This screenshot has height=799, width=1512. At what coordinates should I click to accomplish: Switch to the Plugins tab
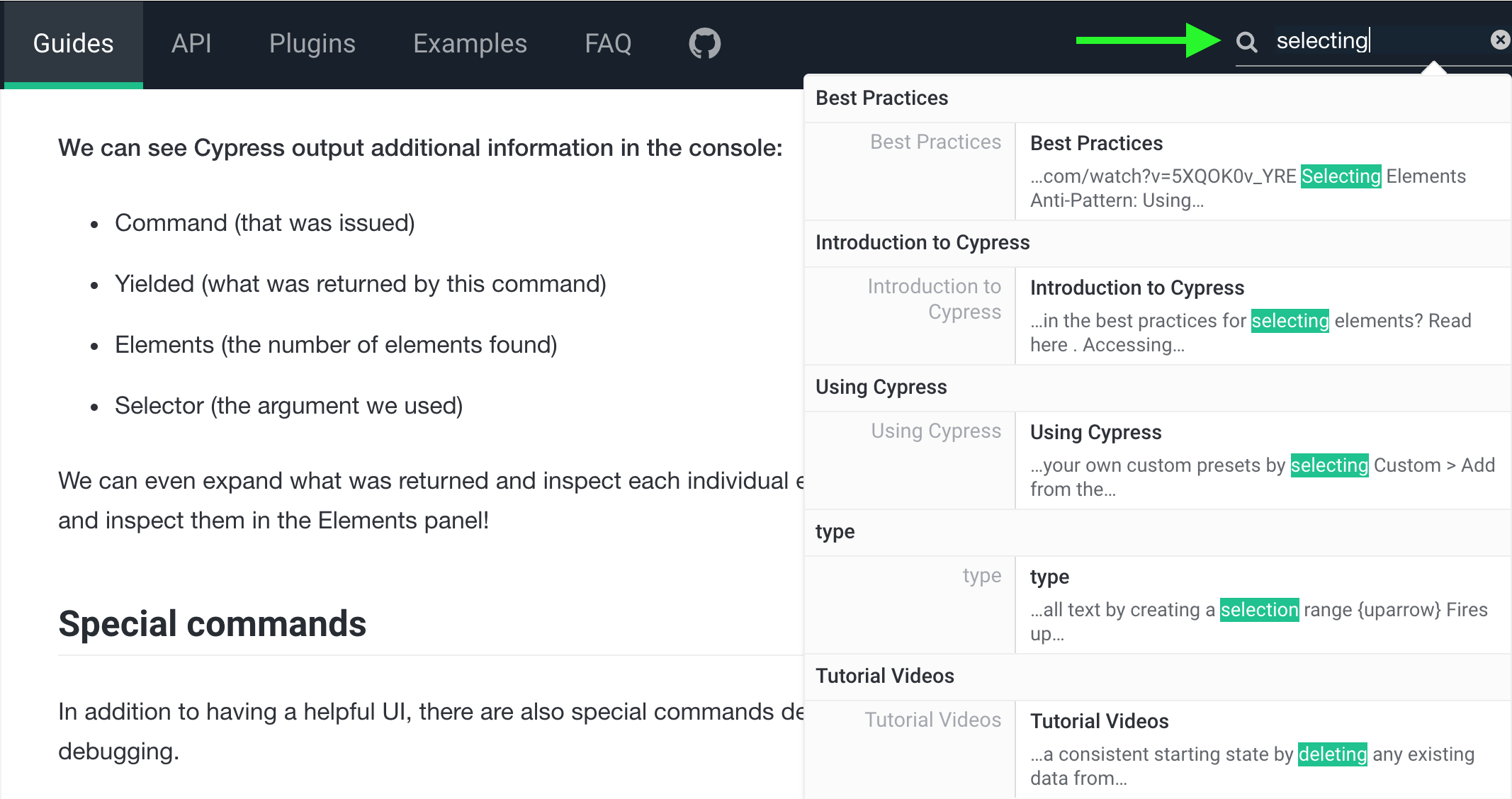click(312, 42)
